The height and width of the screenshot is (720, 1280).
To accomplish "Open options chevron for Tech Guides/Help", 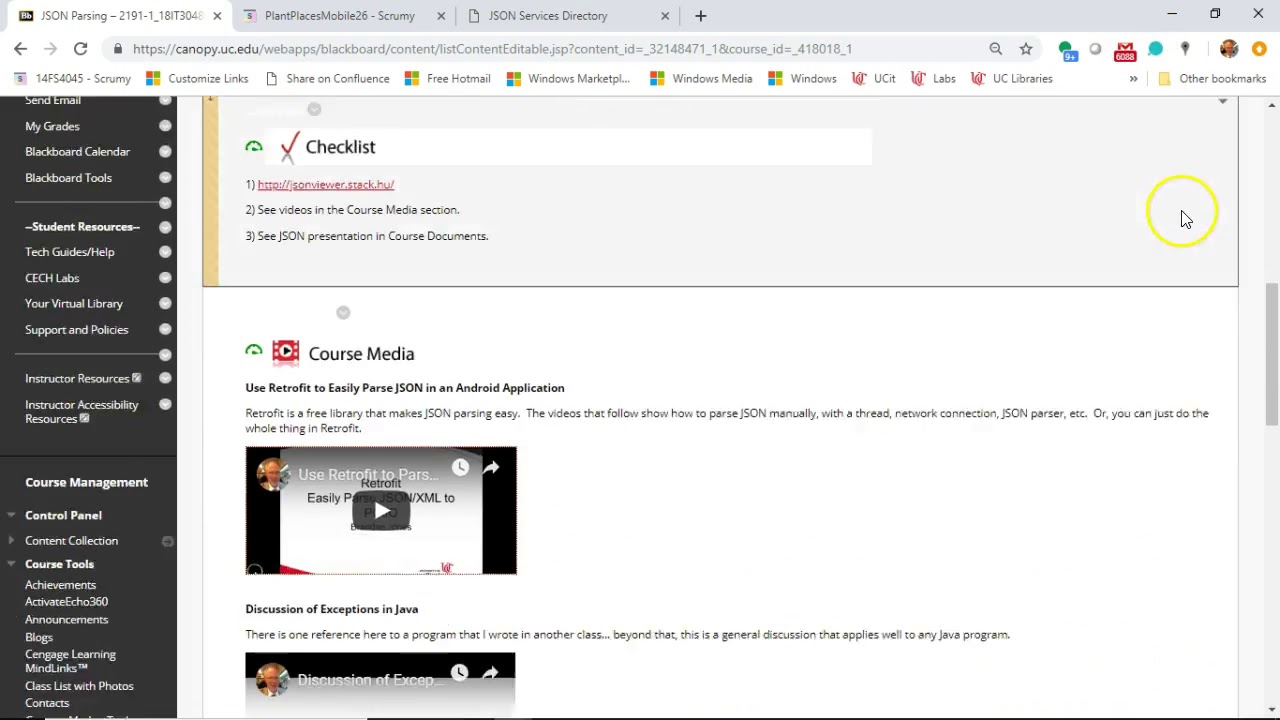I will click(x=165, y=252).
